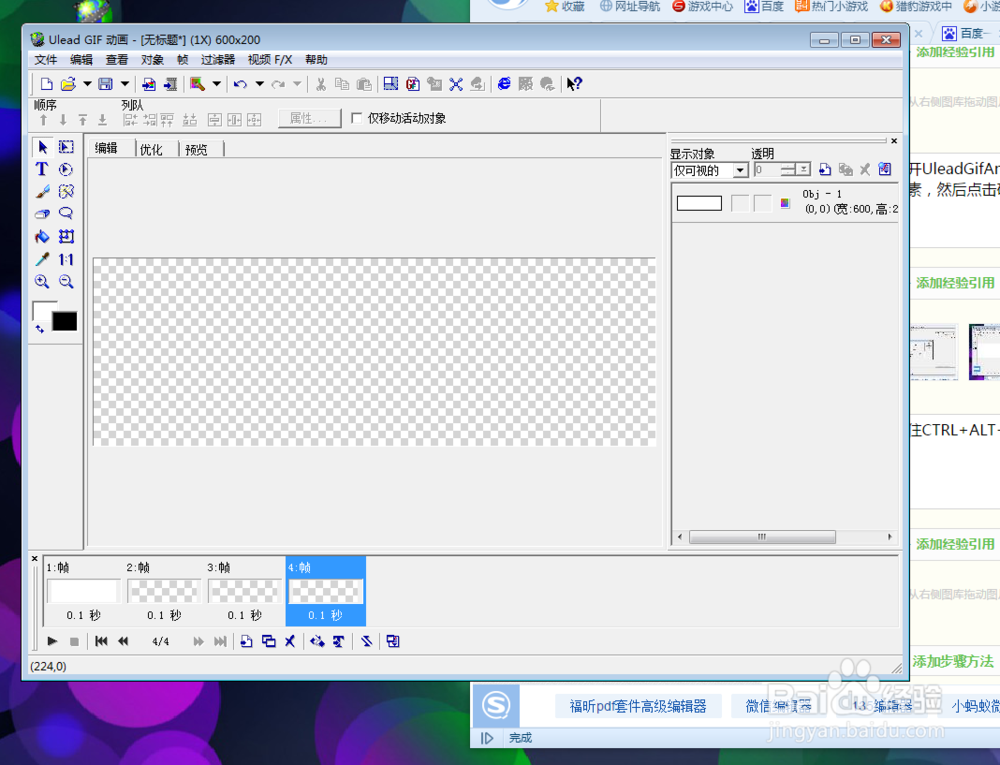This screenshot has height=765, width=1000.
Task: Click the Undo arrow icon
Action: click(x=240, y=84)
